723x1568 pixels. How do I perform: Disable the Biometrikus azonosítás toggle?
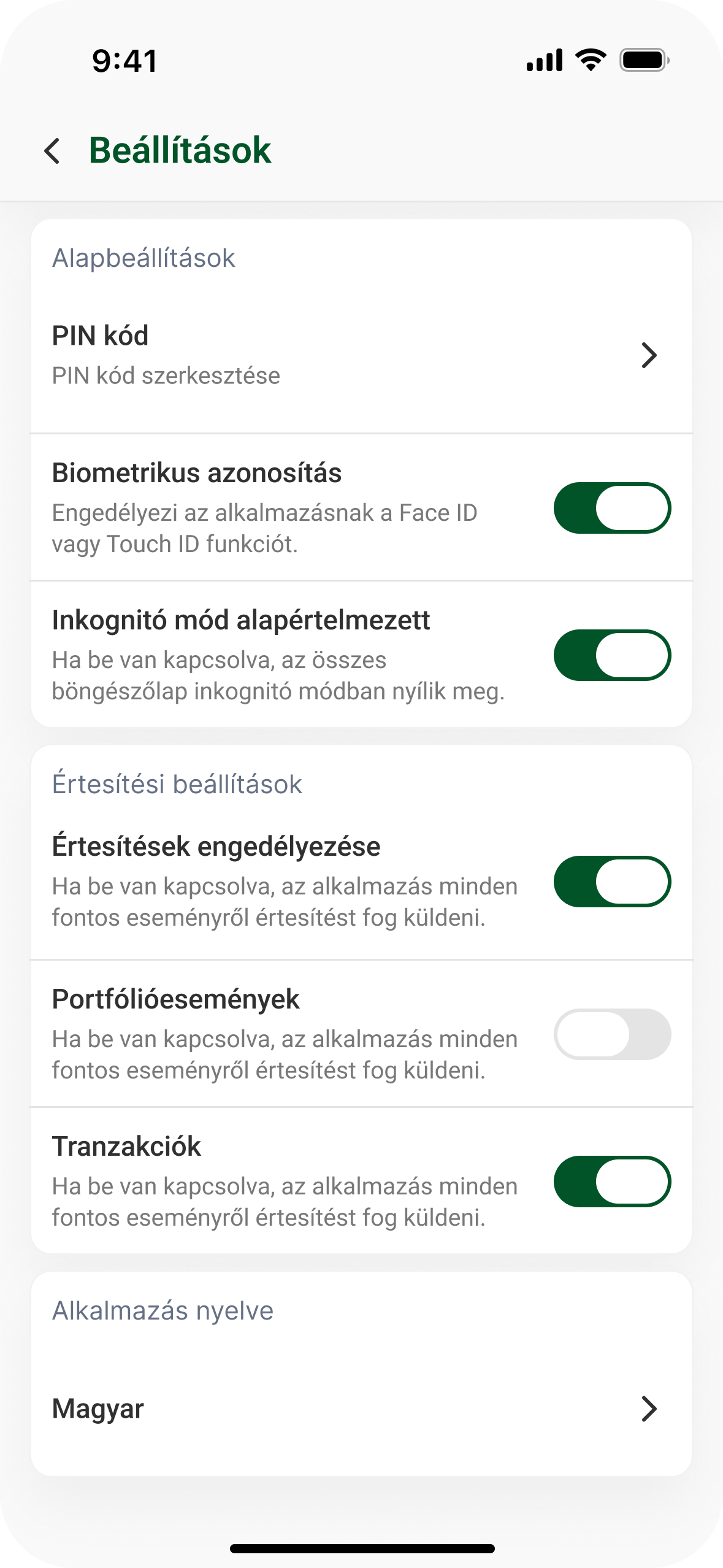[x=612, y=508]
